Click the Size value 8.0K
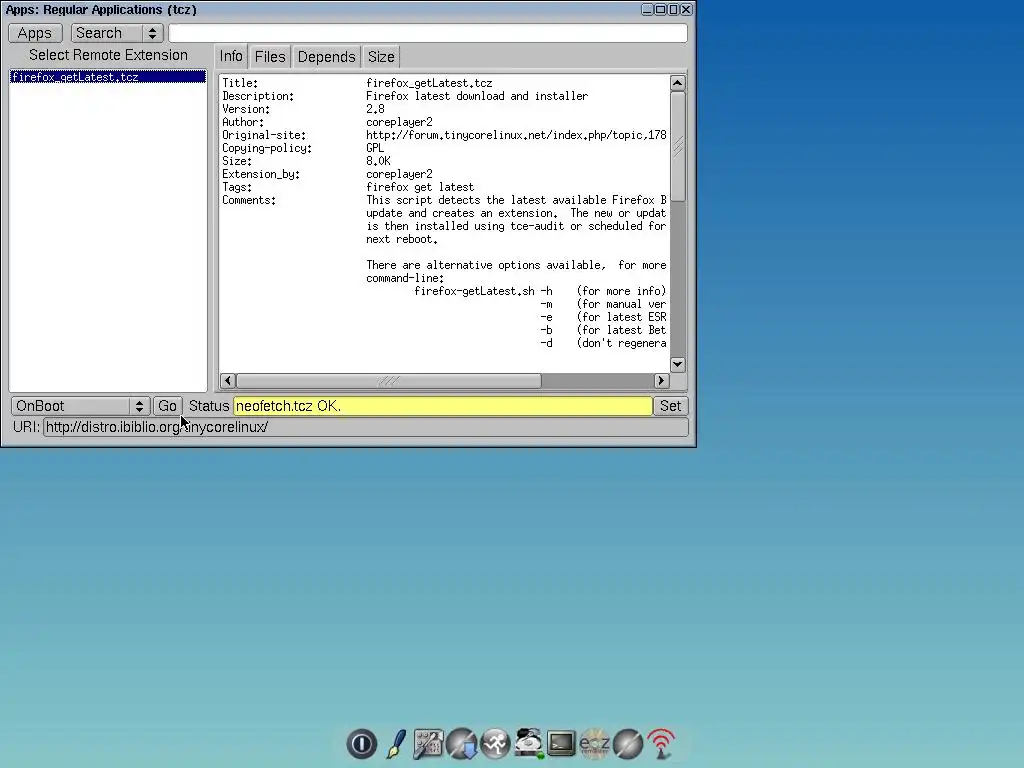 [378, 161]
